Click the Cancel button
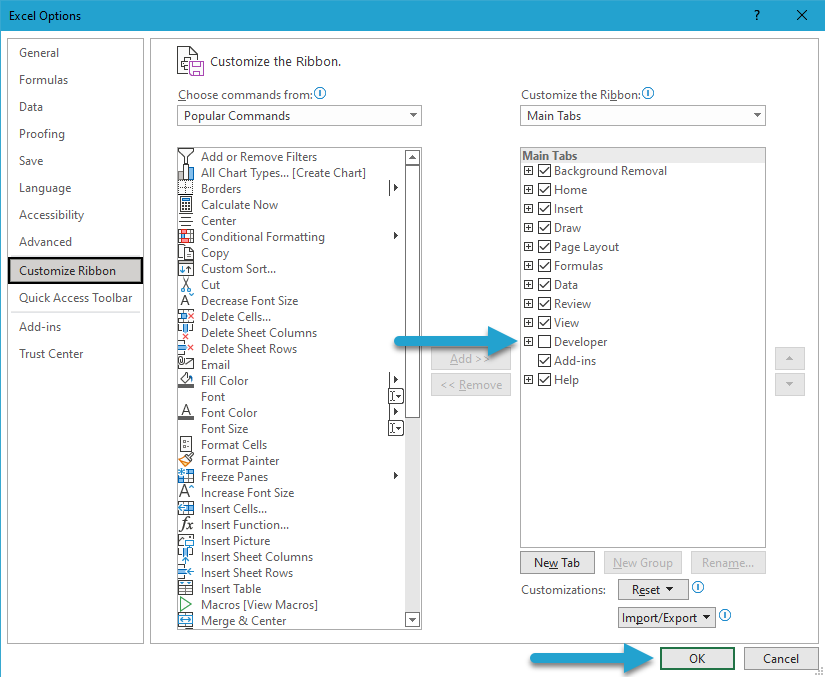 781,659
